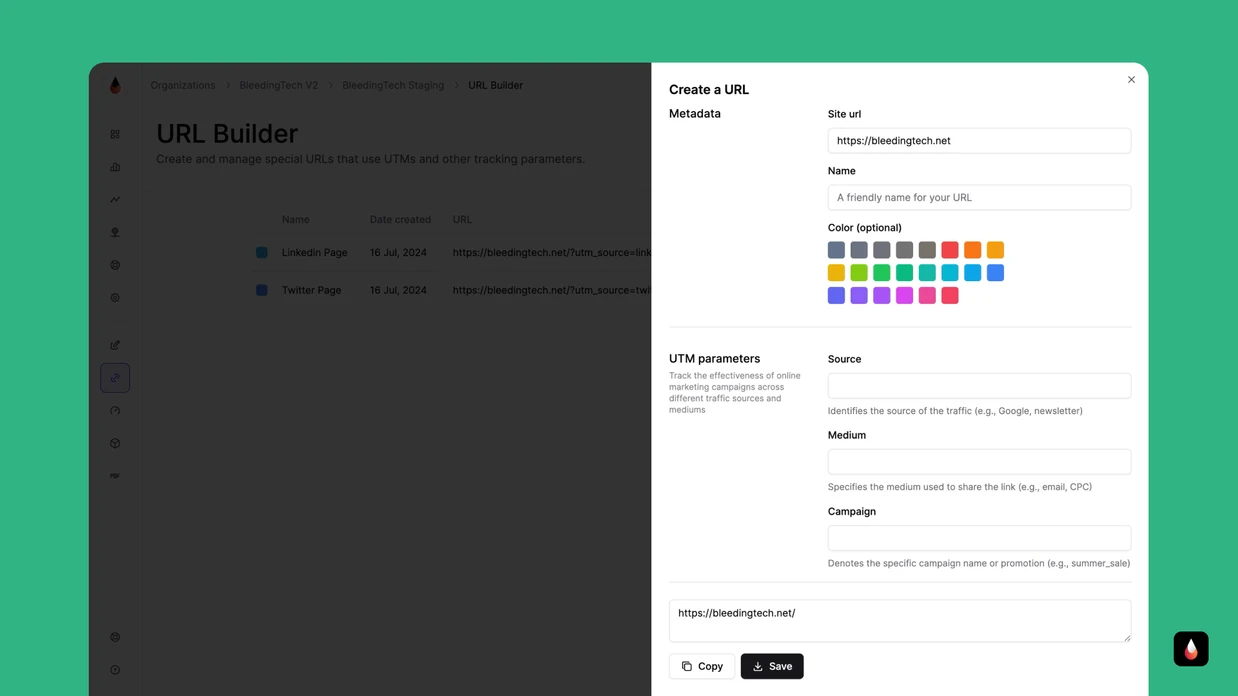
Task: Open the trends line chart icon
Action: (115, 199)
